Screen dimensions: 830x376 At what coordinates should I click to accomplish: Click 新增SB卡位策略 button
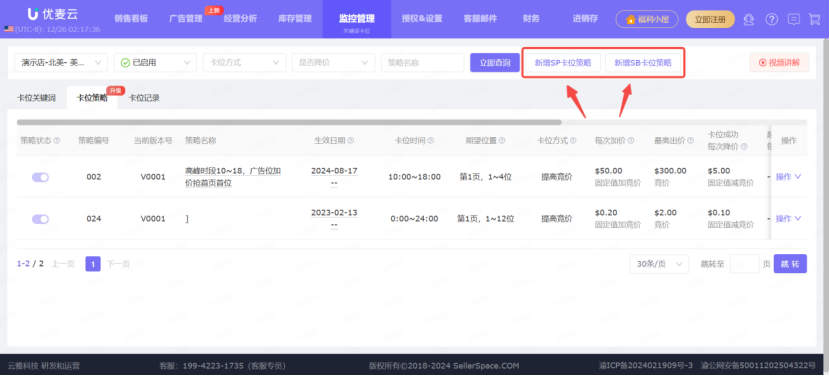click(x=643, y=62)
